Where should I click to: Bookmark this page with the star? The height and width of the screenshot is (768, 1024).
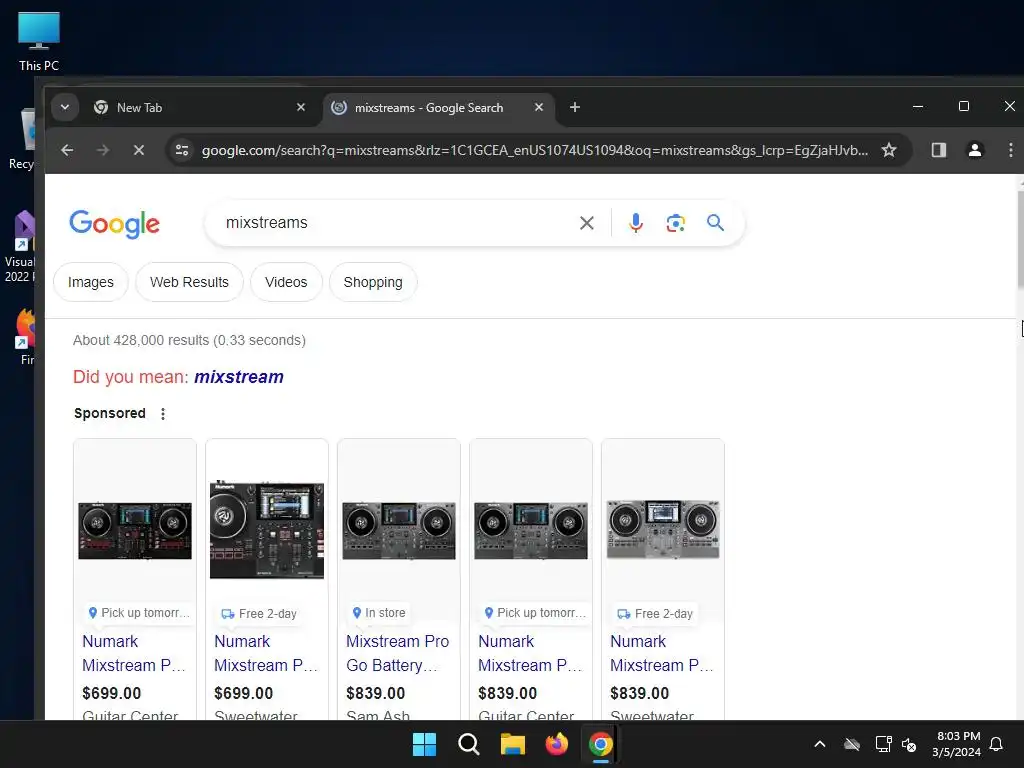click(x=889, y=150)
